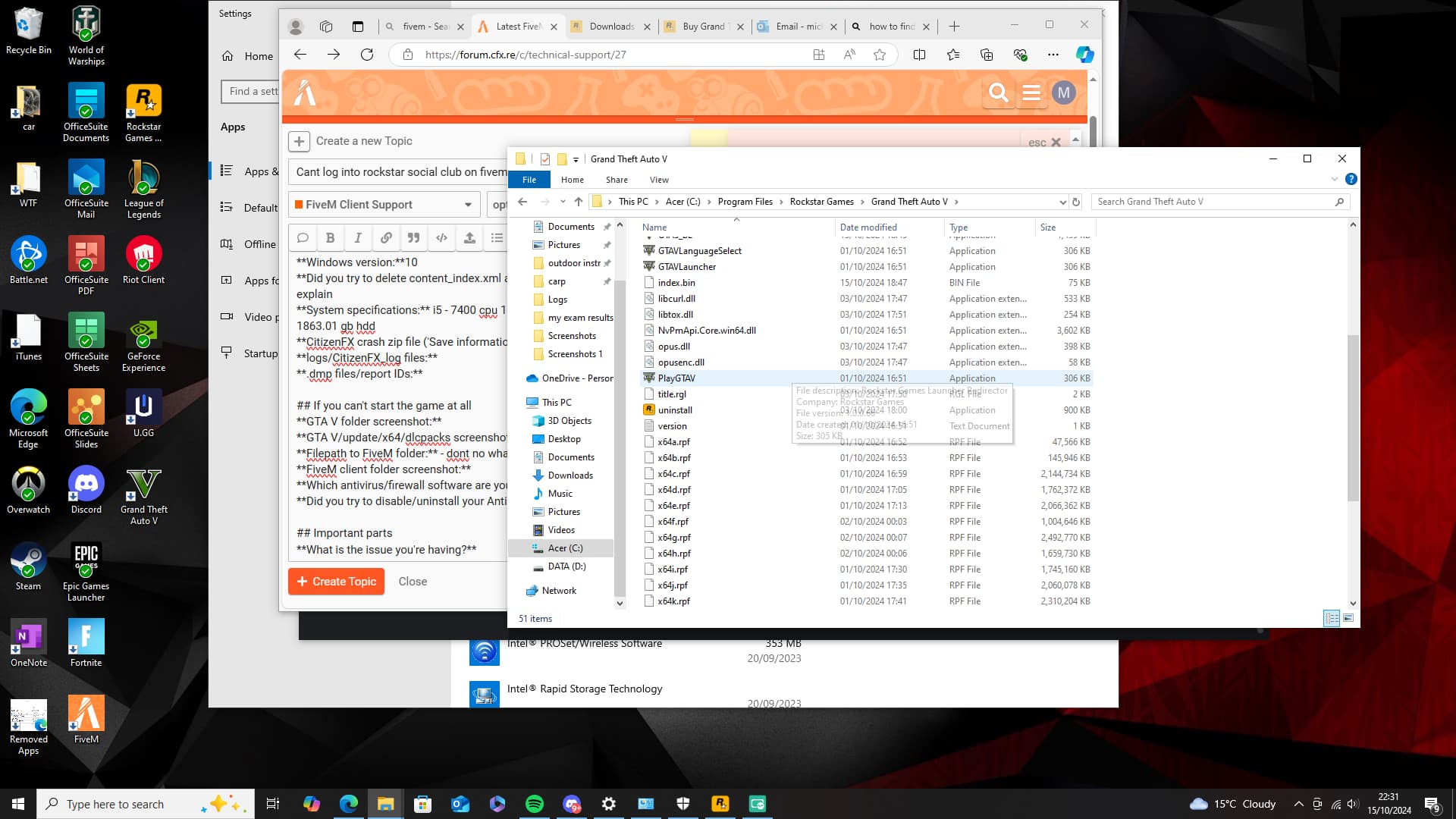Click the Explorer file list scrollbar

point(1353,418)
